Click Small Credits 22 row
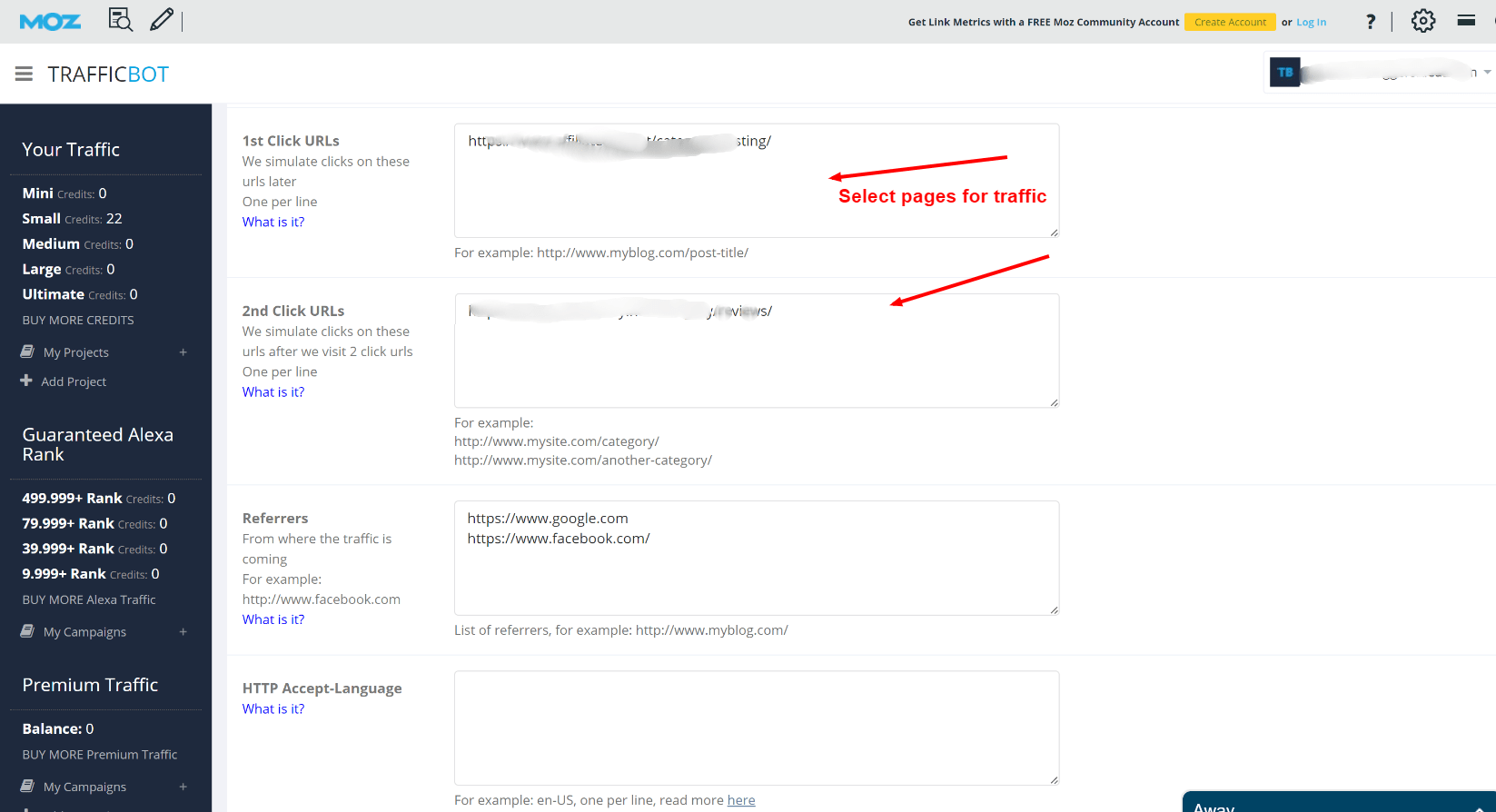Image resolution: width=1496 pixels, height=812 pixels. coord(72,219)
